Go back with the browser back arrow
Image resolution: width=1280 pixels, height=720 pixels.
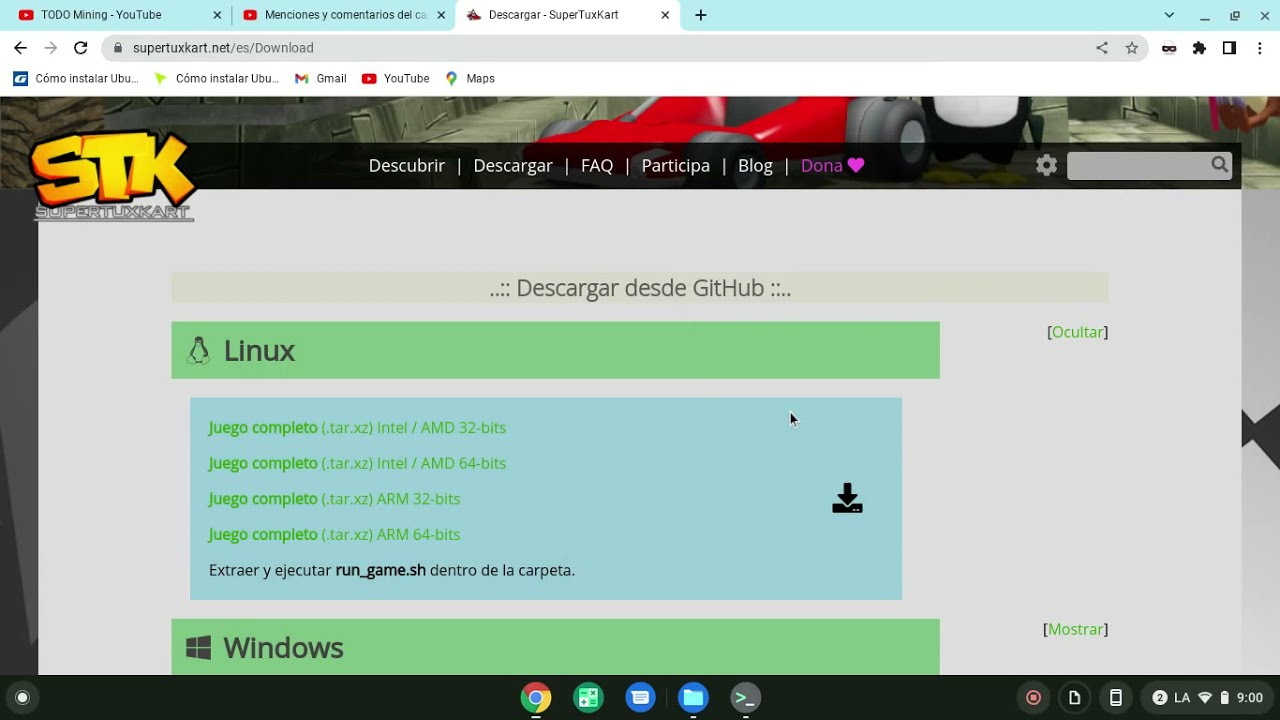pos(20,48)
